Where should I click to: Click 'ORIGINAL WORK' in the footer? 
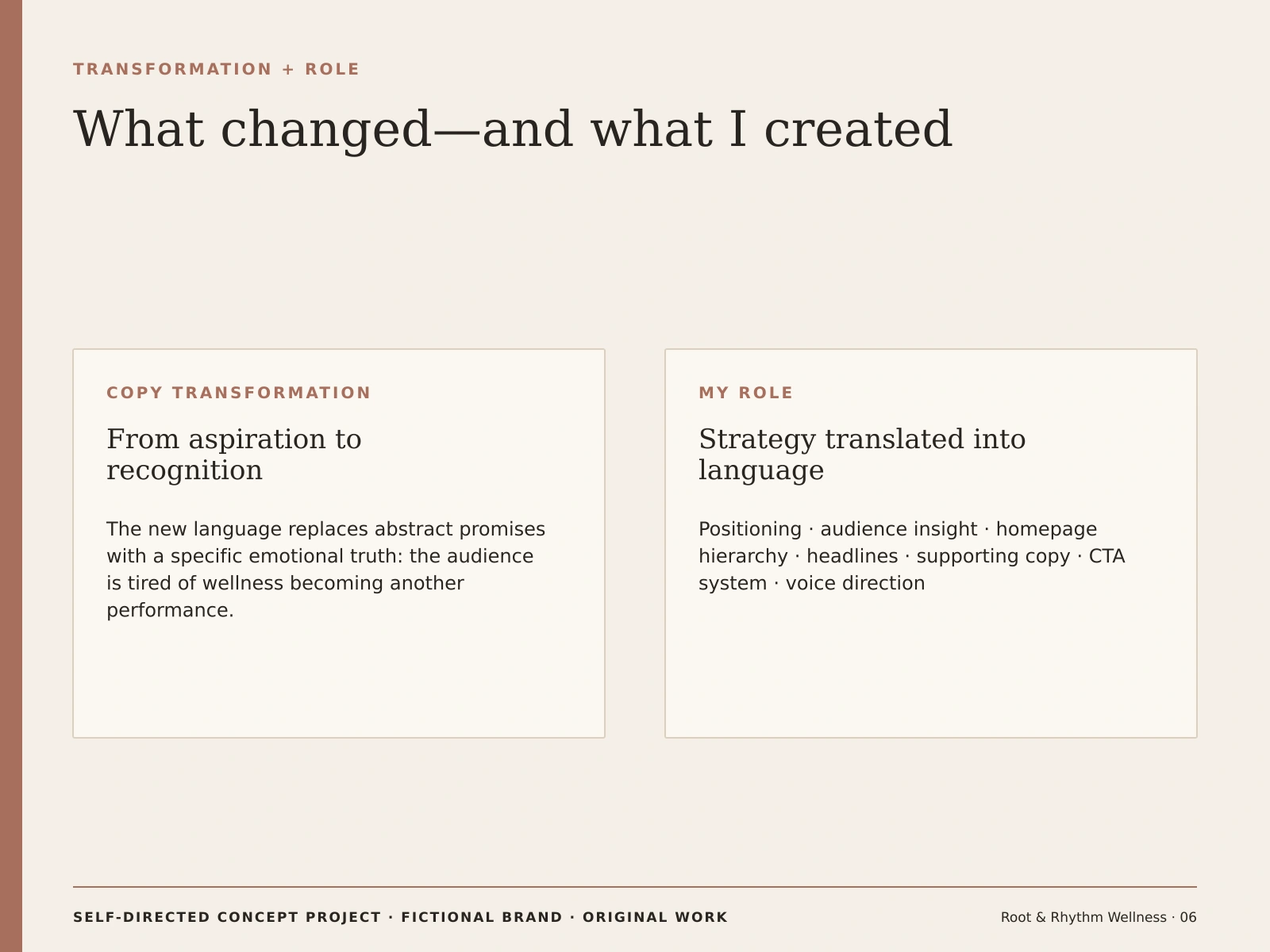tap(655, 917)
